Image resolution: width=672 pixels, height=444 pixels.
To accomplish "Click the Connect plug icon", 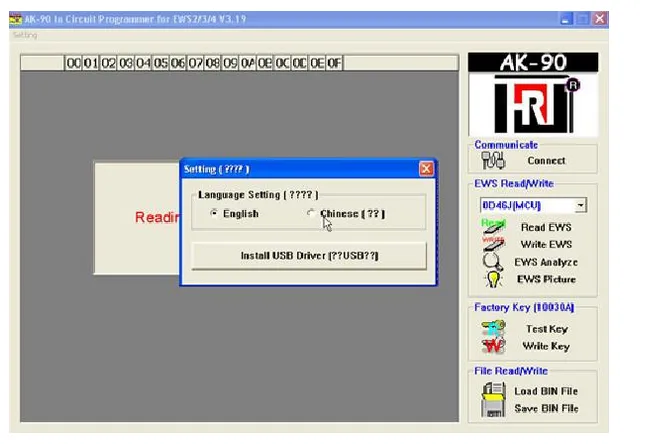I will (494, 161).
